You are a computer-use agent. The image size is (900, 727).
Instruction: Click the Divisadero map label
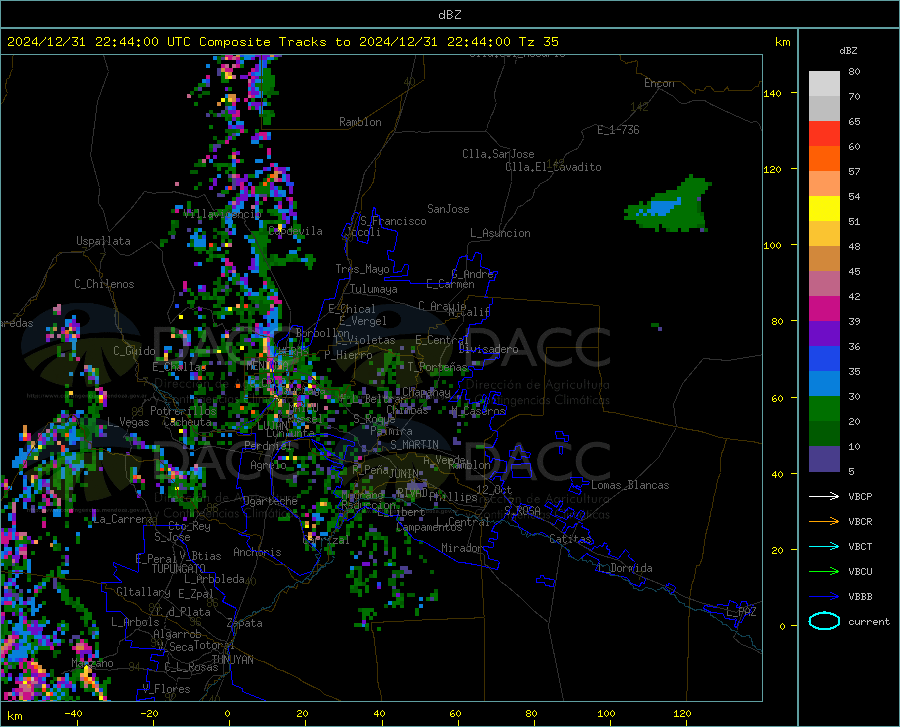point(488,349)
